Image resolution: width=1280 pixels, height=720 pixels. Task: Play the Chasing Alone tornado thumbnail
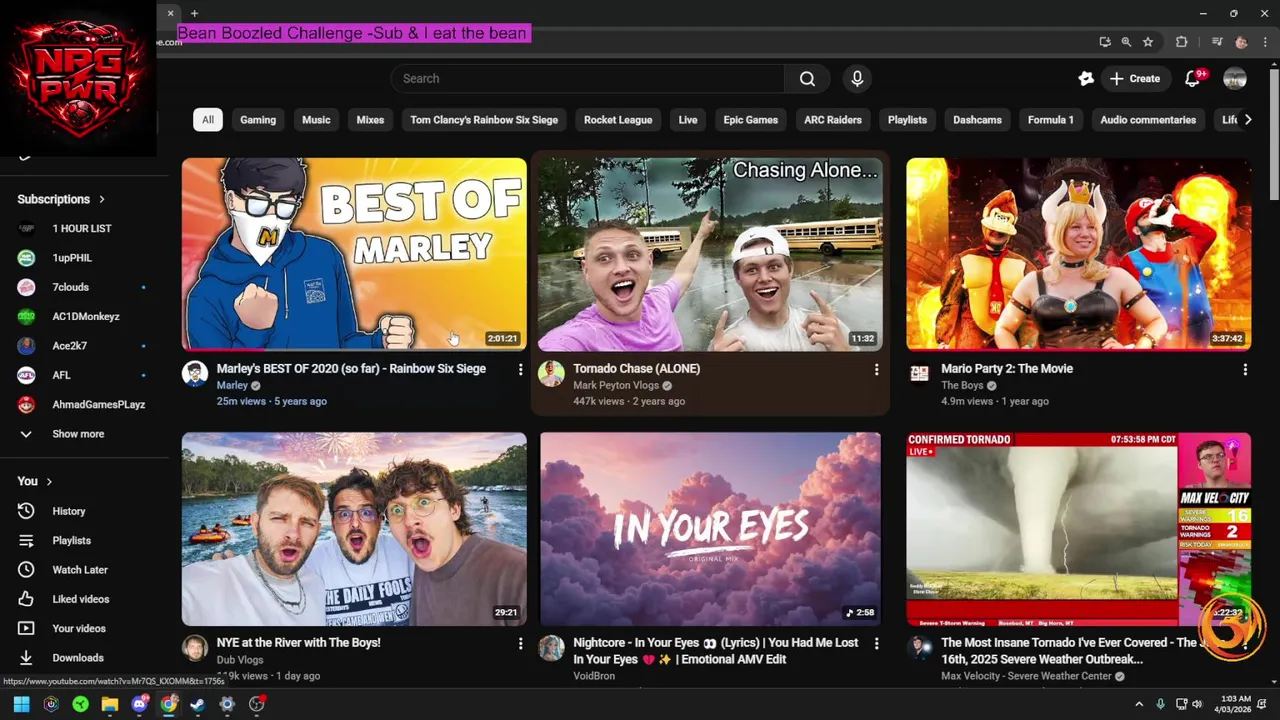[710, 254]
